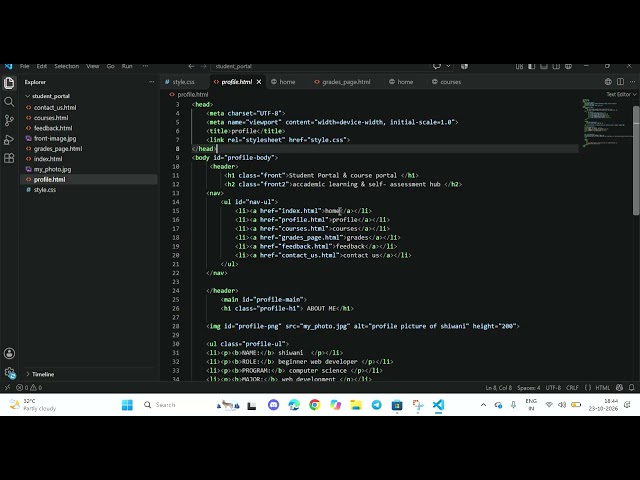Open grades_page.html in explorer
640x480 pixels.
58,149
